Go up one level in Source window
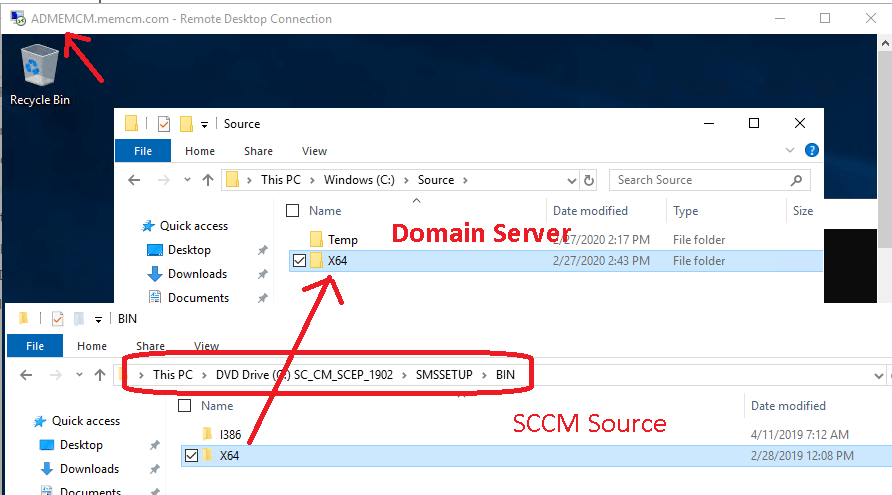Viewport: 892px width, 495px height. coord(208,180)
